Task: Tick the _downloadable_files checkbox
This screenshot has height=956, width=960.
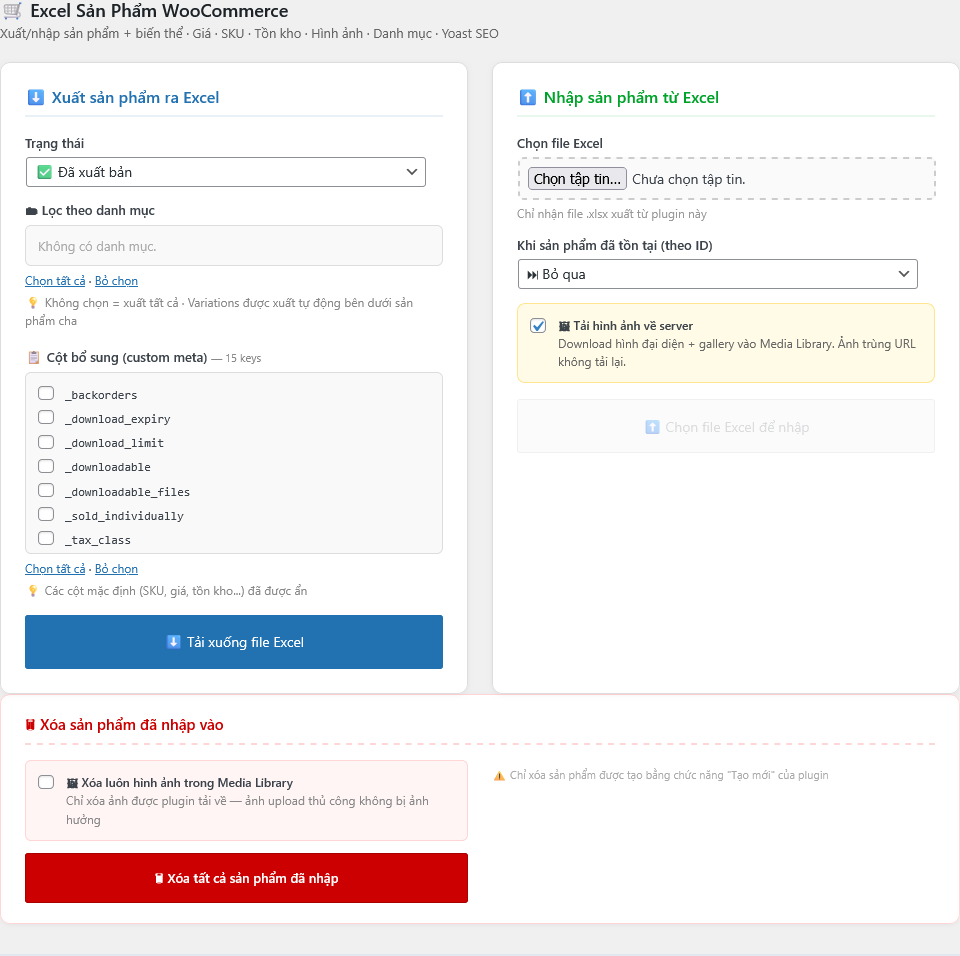Action: (46, 490)
